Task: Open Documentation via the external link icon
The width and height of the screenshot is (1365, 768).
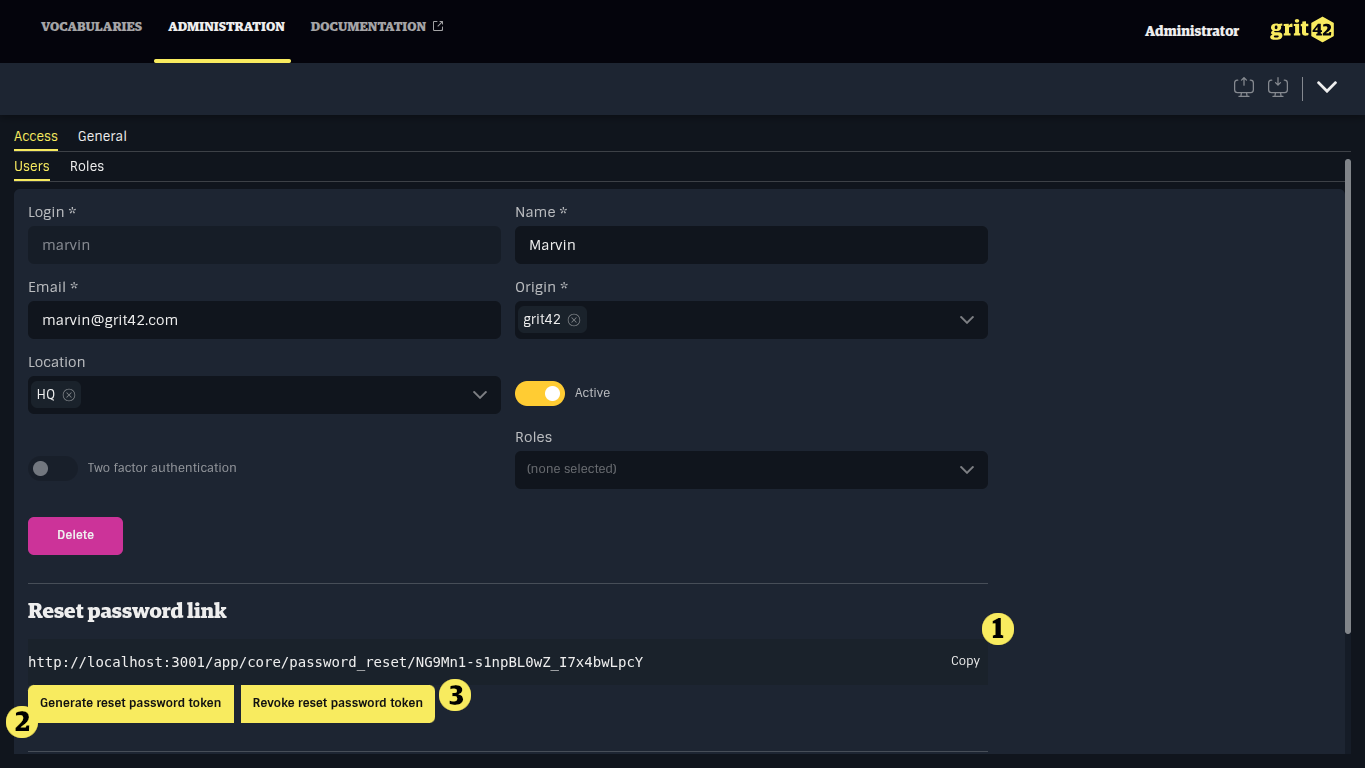Action: [x=438, y=25]
